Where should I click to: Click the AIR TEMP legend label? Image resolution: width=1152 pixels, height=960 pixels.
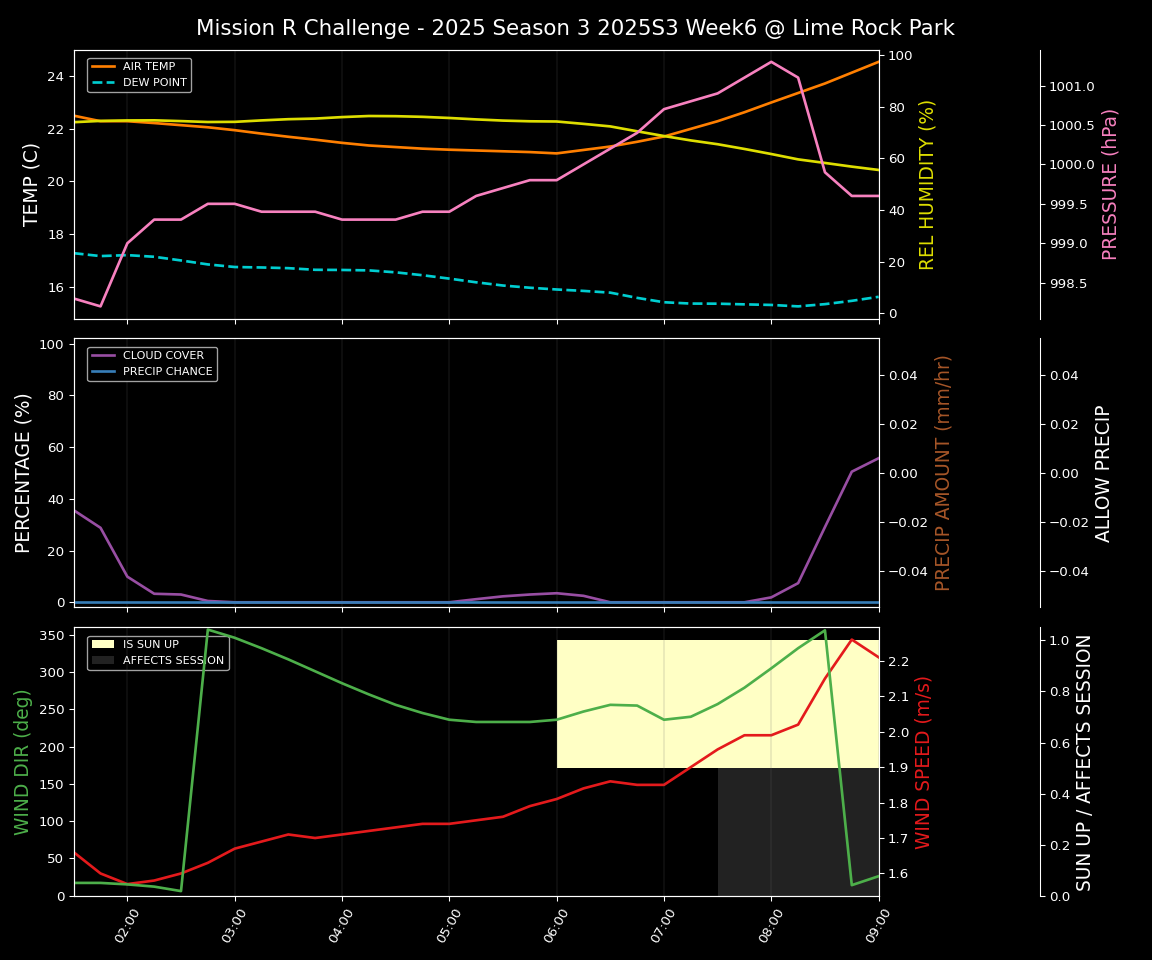(149, 66)
